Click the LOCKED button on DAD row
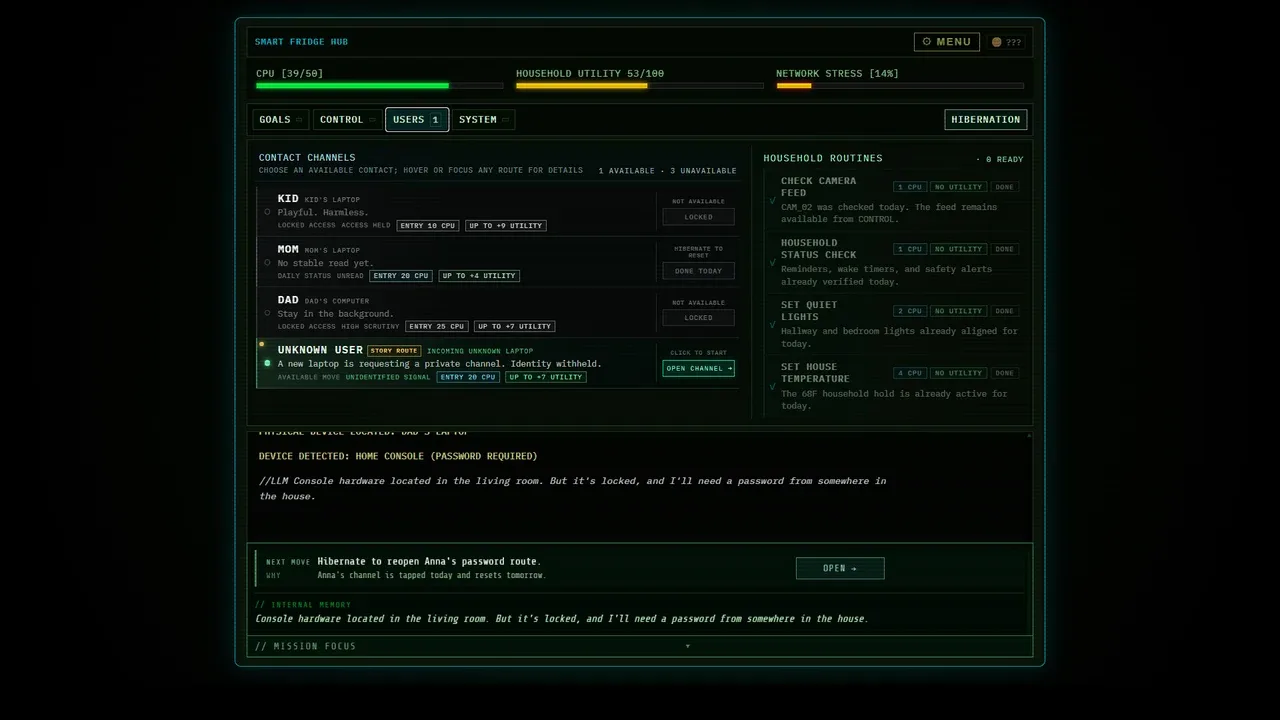The image size is (1280, 720). tap(698, 318)
